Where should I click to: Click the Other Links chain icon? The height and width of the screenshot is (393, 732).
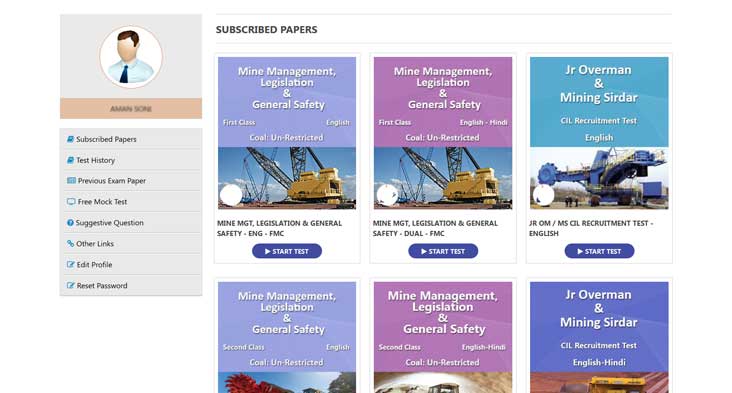coord(70,244)
